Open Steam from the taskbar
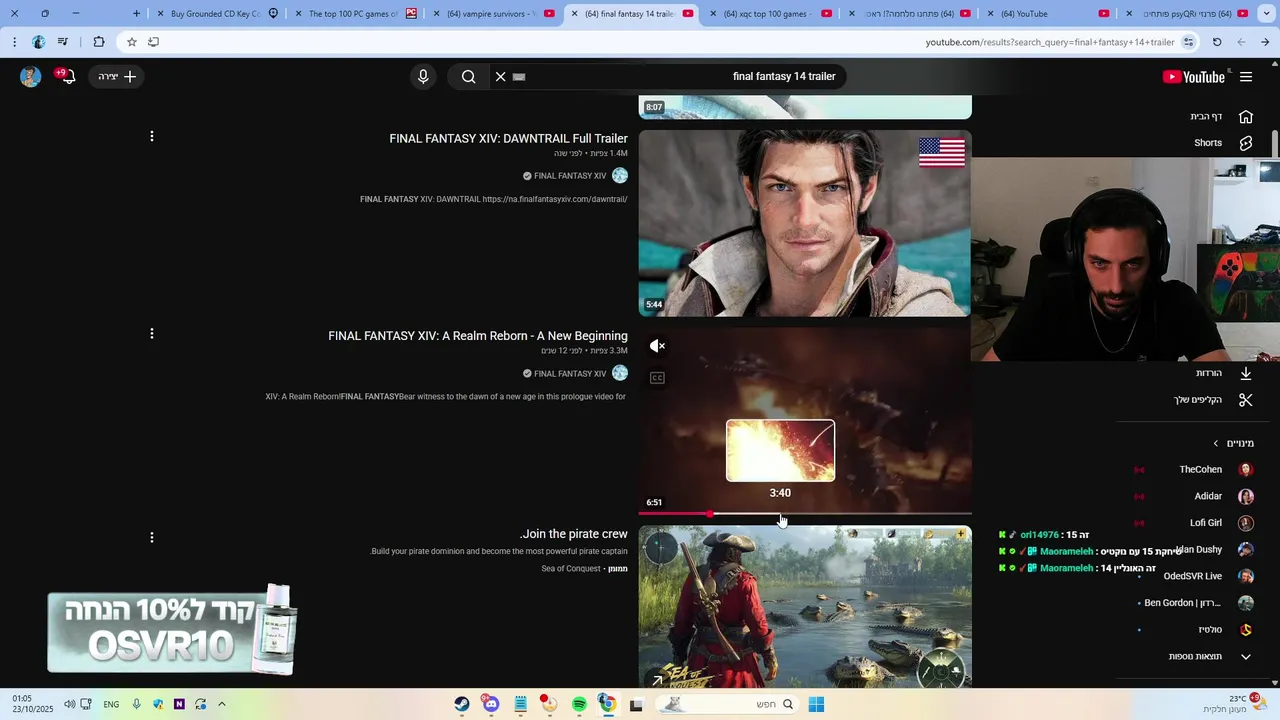Viewport: 1280px width, 720px height. pyautogui.click(x=462, y=704)
